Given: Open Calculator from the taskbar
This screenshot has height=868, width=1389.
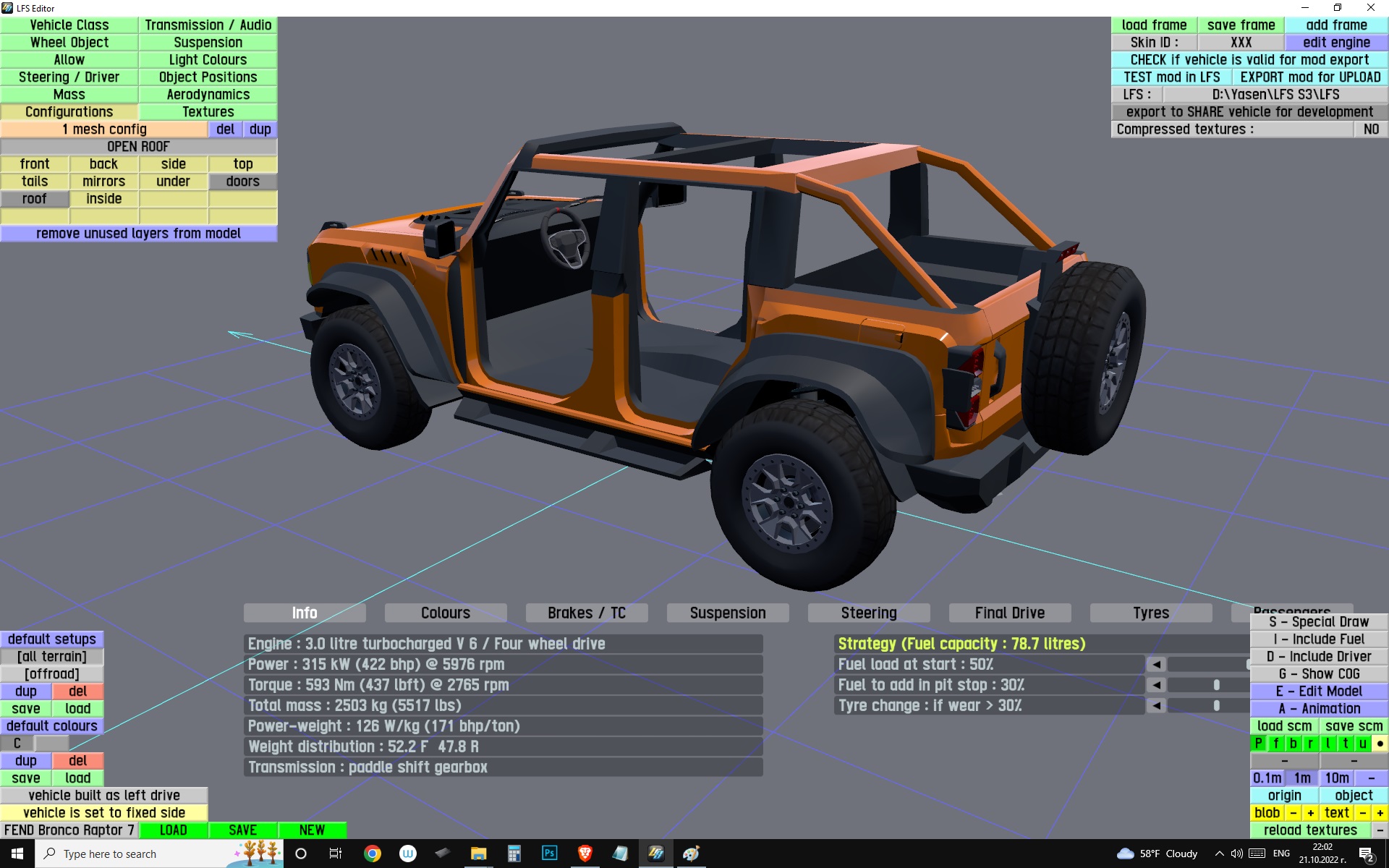Looking at the screenshot, I should pyautogui.click(x=514, y=854).
